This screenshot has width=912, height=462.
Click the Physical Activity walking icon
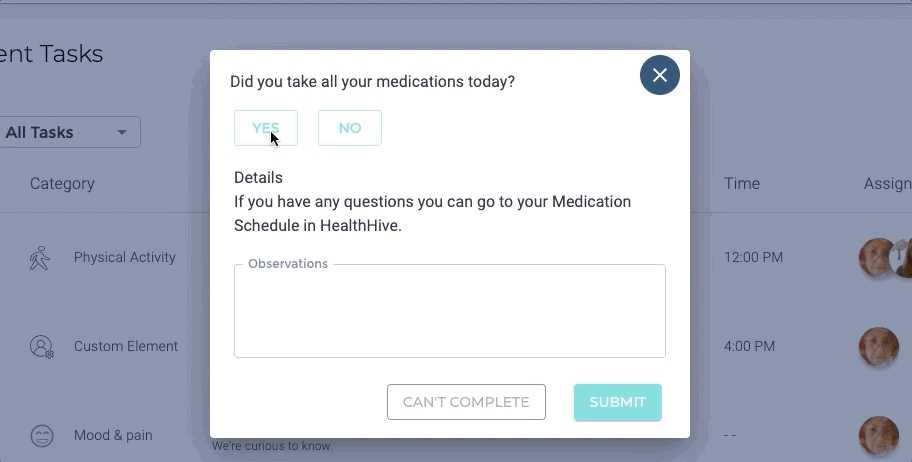(x=40, y=258)
